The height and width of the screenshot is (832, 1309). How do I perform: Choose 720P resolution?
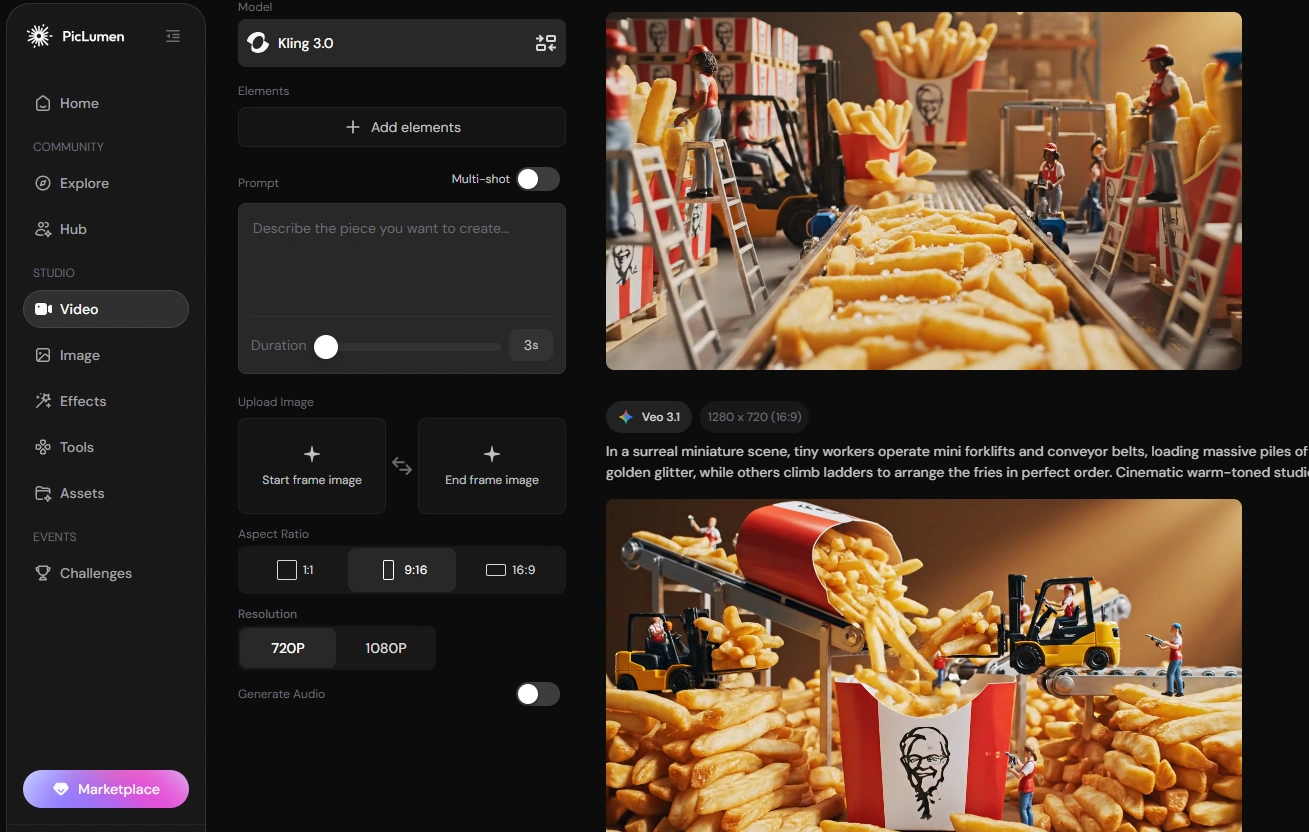288,648
